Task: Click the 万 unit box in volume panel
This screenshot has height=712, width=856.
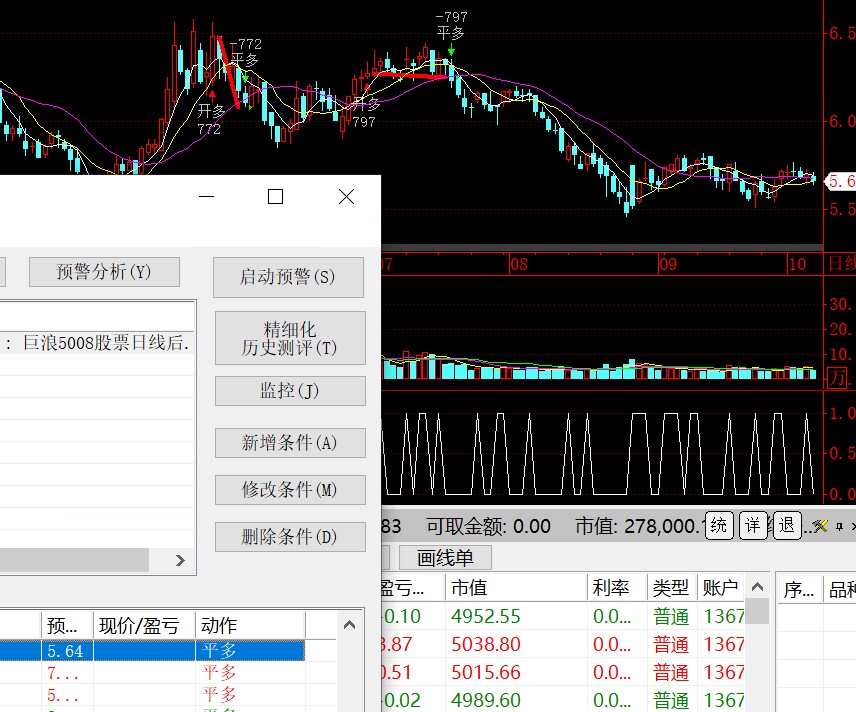Action: pyautogui.click(x=838, y=378)
